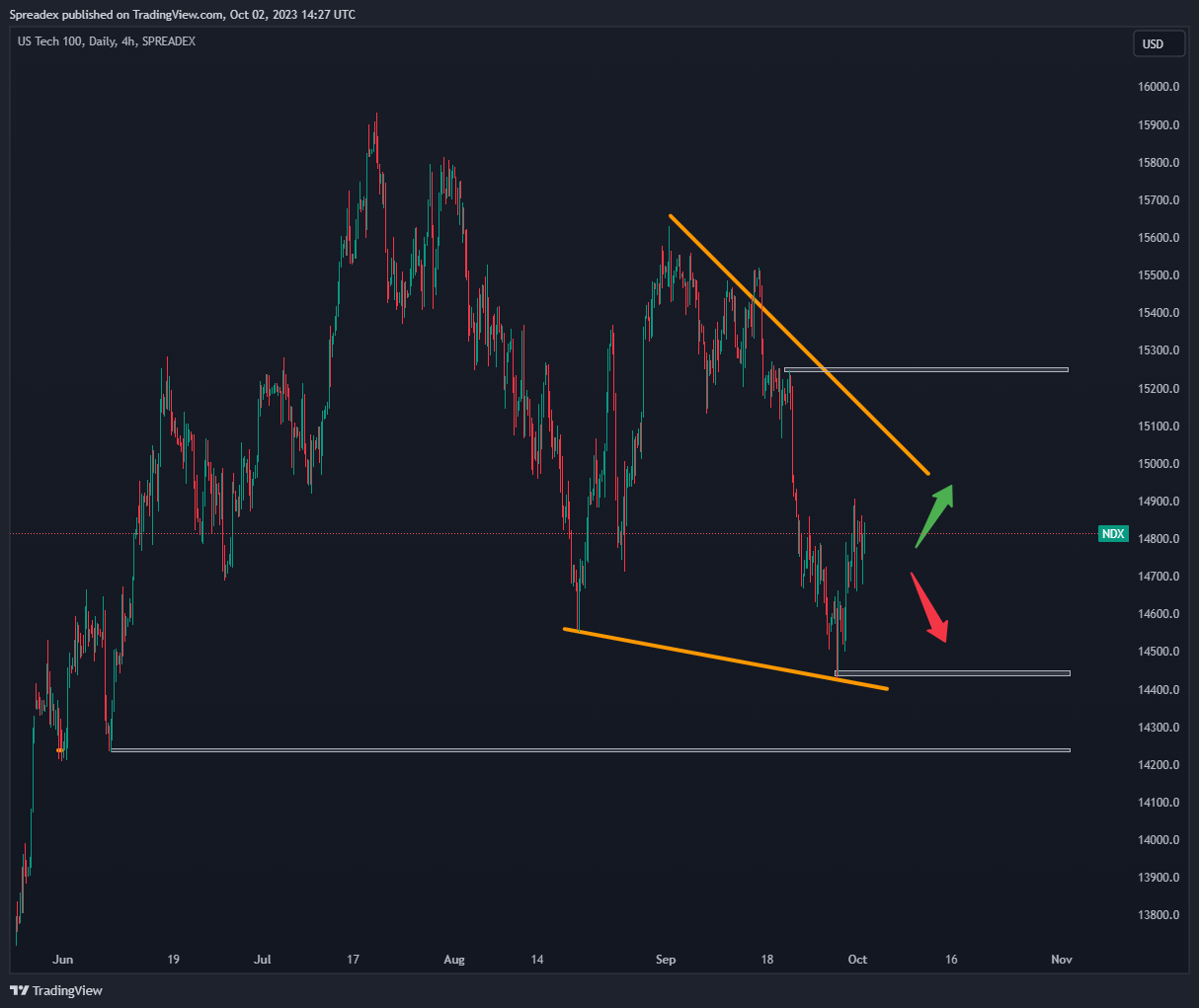Click the 14700.0 price axis label
1199x1008 pixels.
[x=1159, y=577]
